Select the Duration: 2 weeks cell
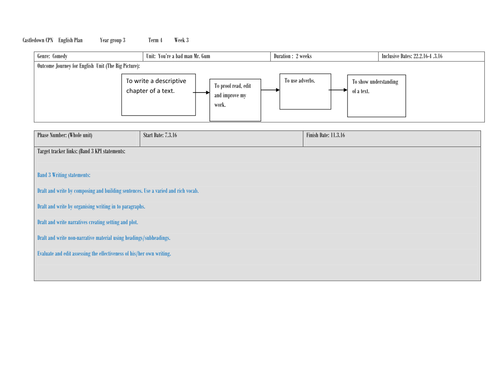This screenshot has width=500, height=386. click(x=324, y=56)
